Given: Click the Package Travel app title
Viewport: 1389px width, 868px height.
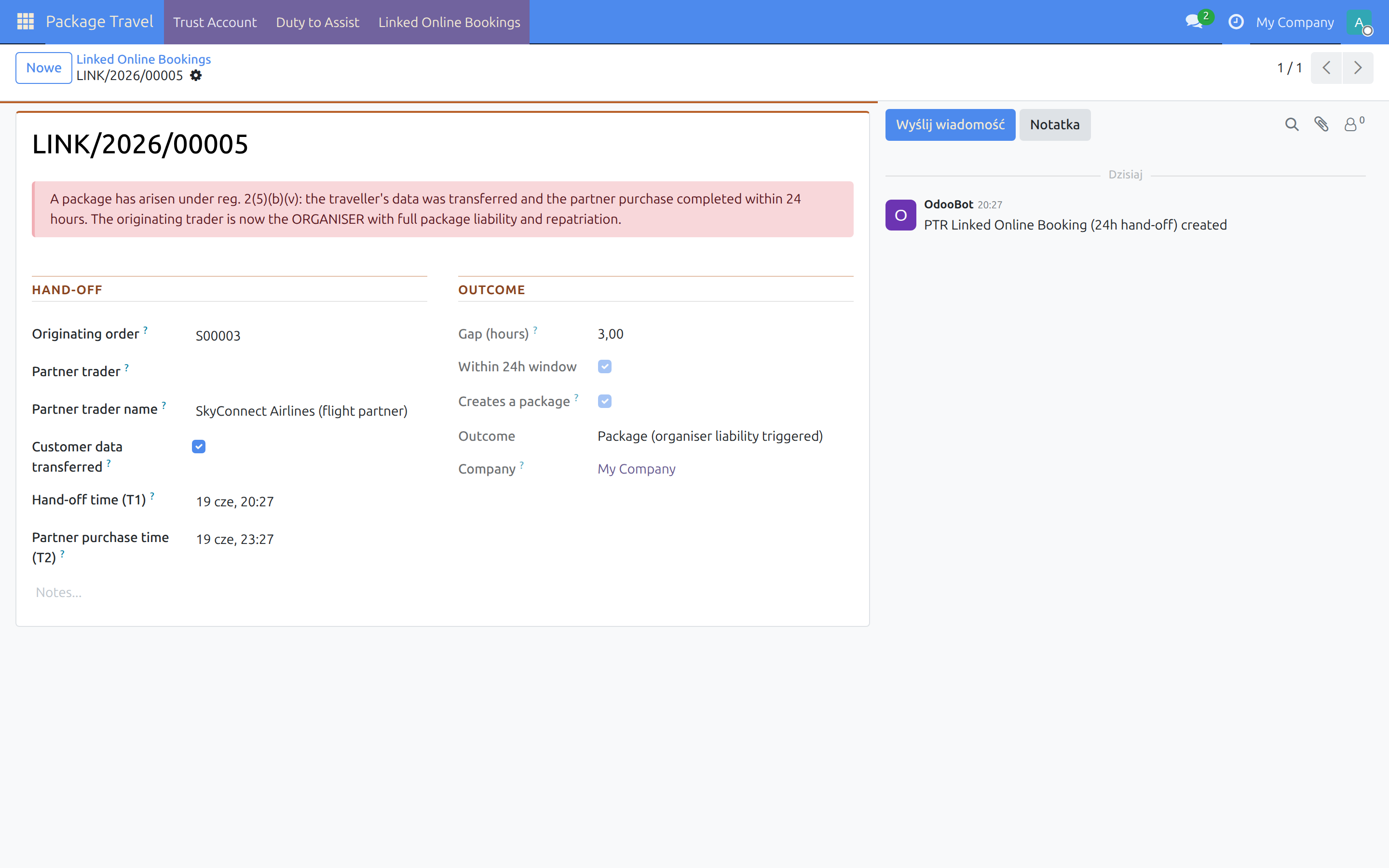Looking at the screenshot, I should (99, 22).
